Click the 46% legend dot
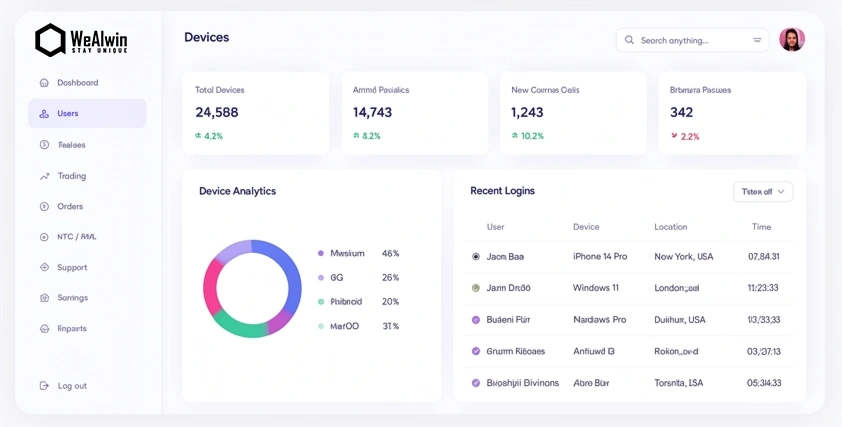 tap(321, 254)
